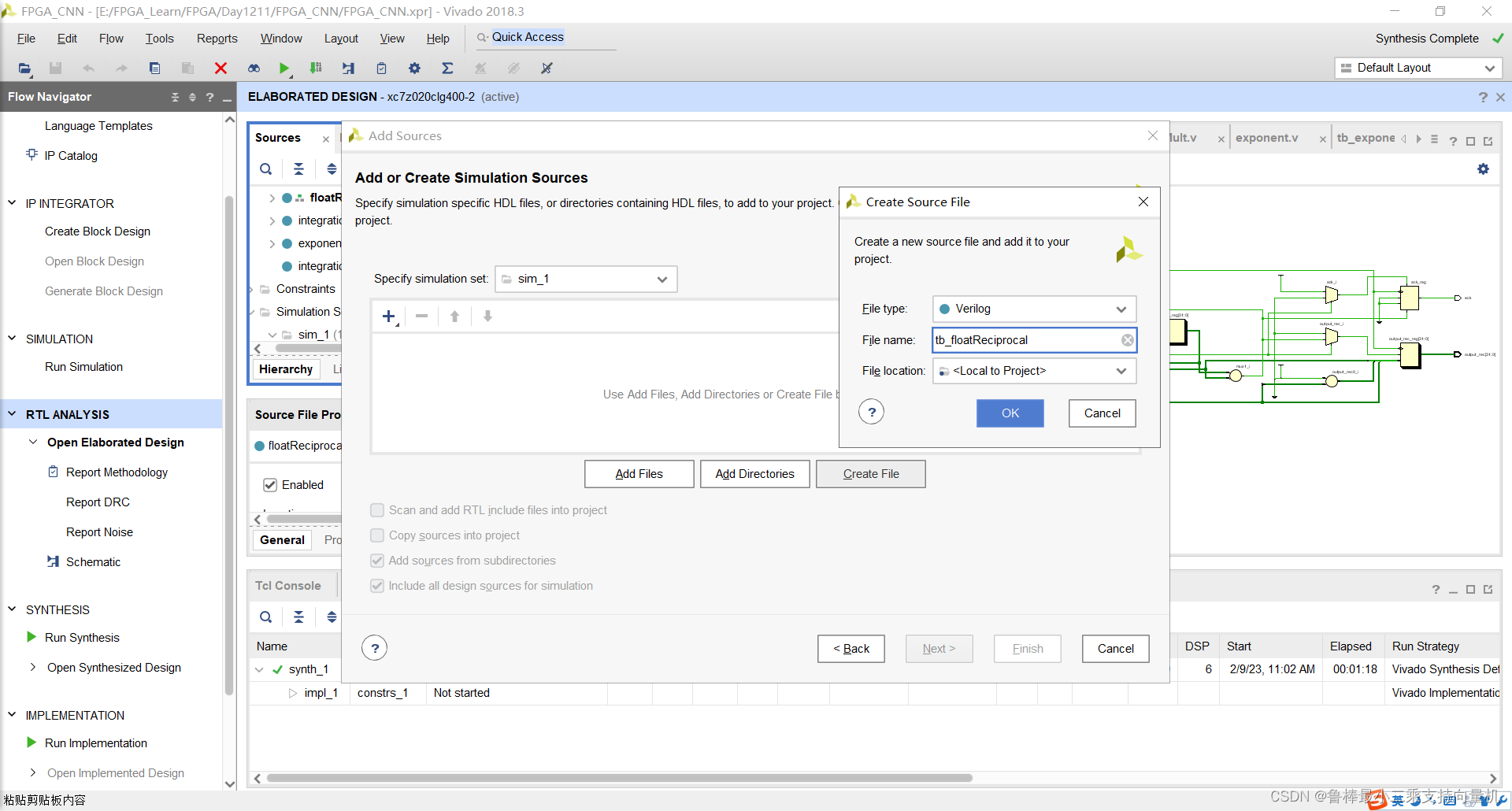This screenshot has width=1512, height=811.
Task: Toggle the Enabled checkbox
Action: (x=270, y=485)
